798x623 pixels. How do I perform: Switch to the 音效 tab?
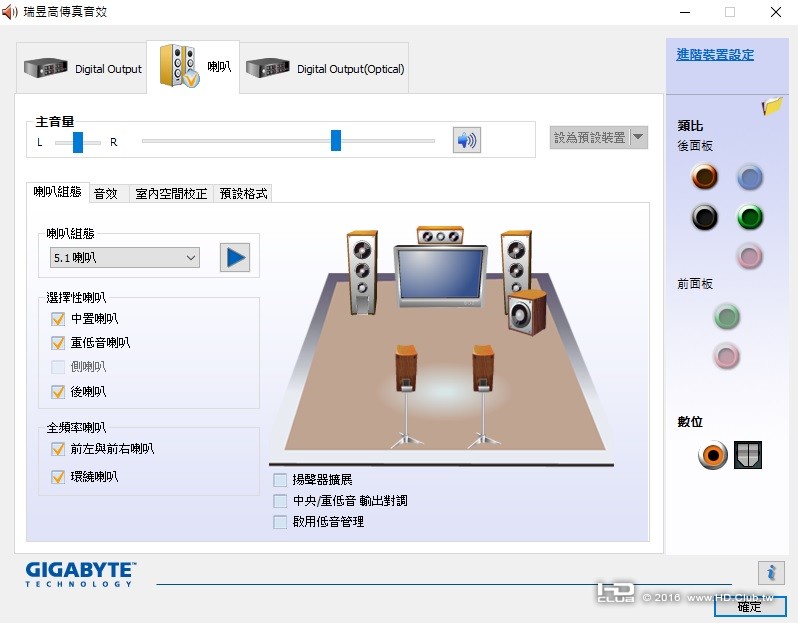click(x=106, y=193)
